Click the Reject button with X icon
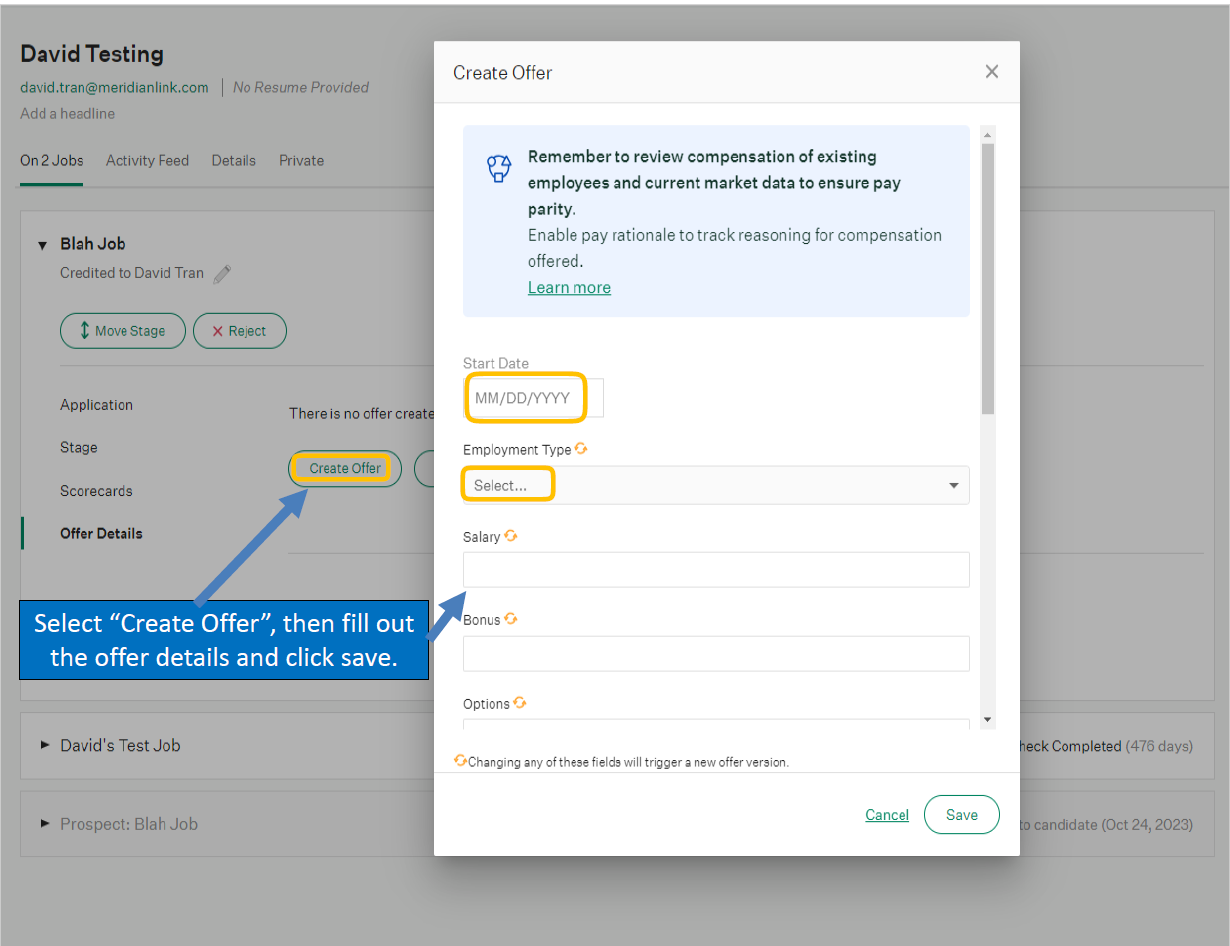1230x946 pixels. coord(239,331)
